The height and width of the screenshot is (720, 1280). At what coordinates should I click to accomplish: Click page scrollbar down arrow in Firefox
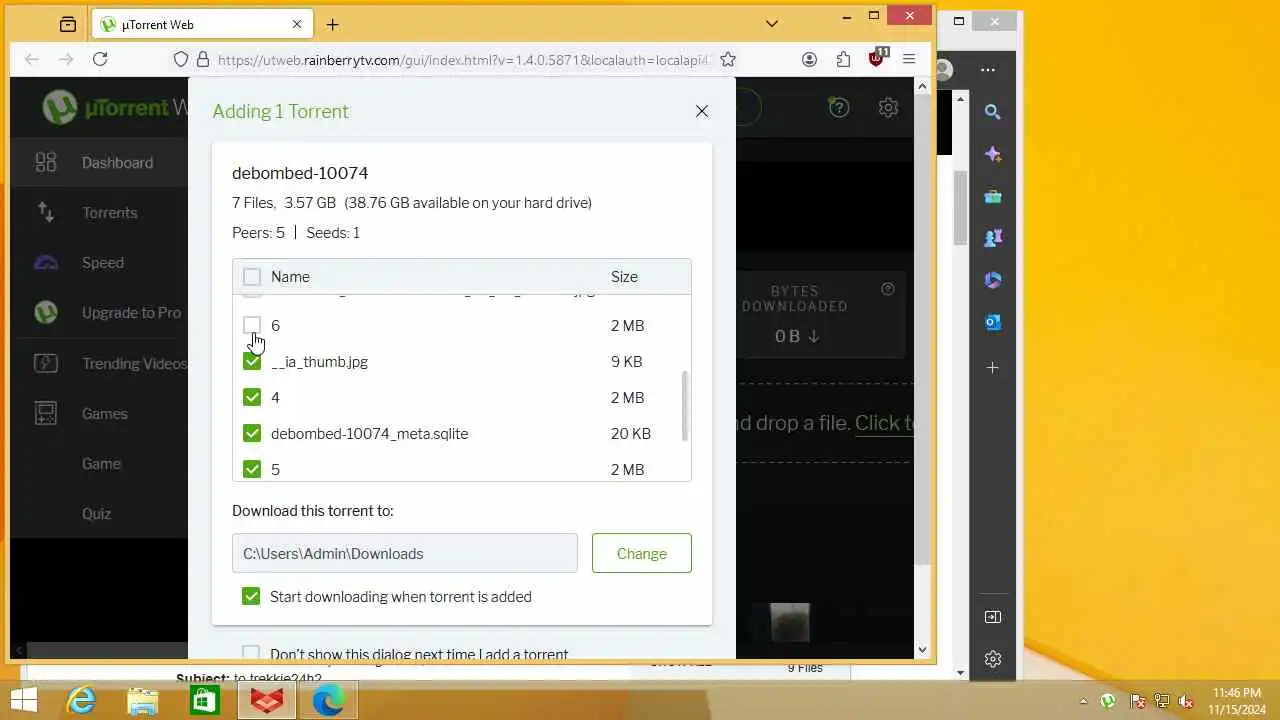(x=922, y=650)
